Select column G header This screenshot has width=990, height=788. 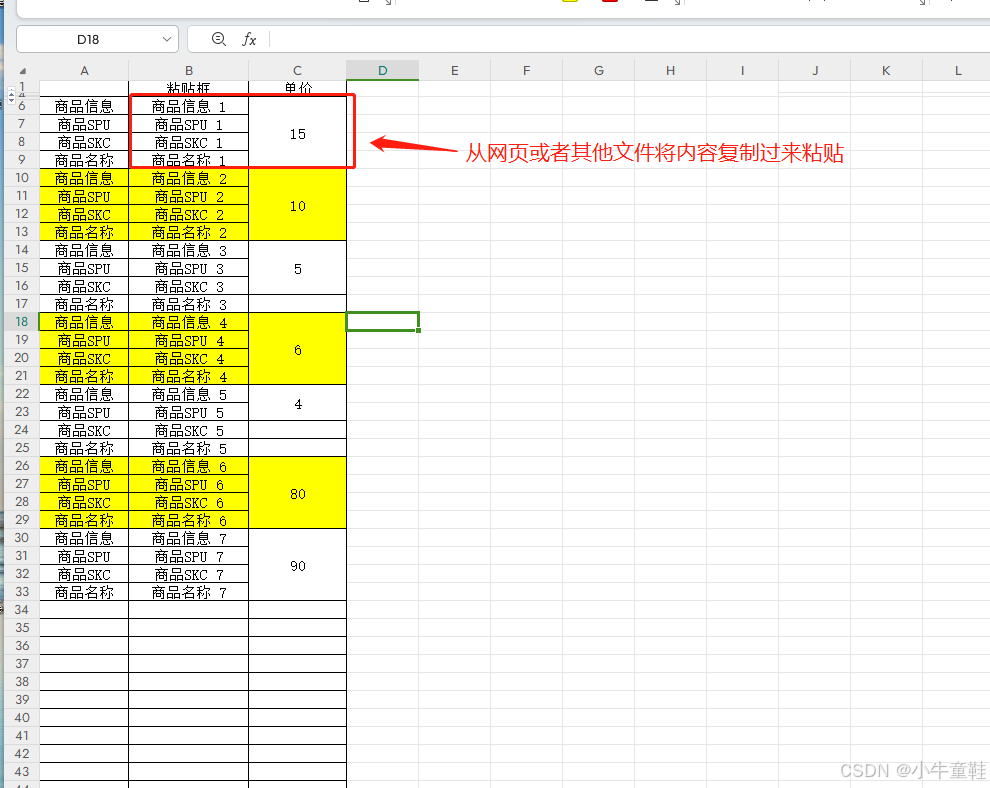tap(599, 71)
